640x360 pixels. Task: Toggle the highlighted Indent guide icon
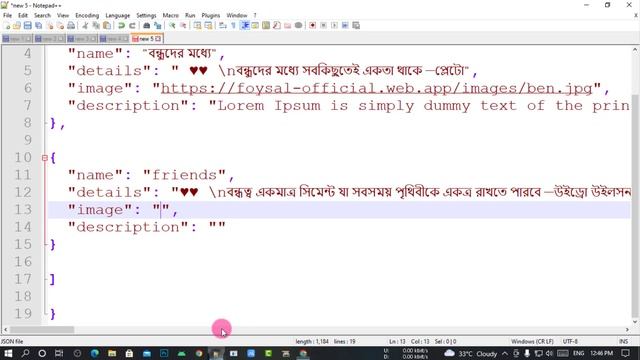[245, 26]
